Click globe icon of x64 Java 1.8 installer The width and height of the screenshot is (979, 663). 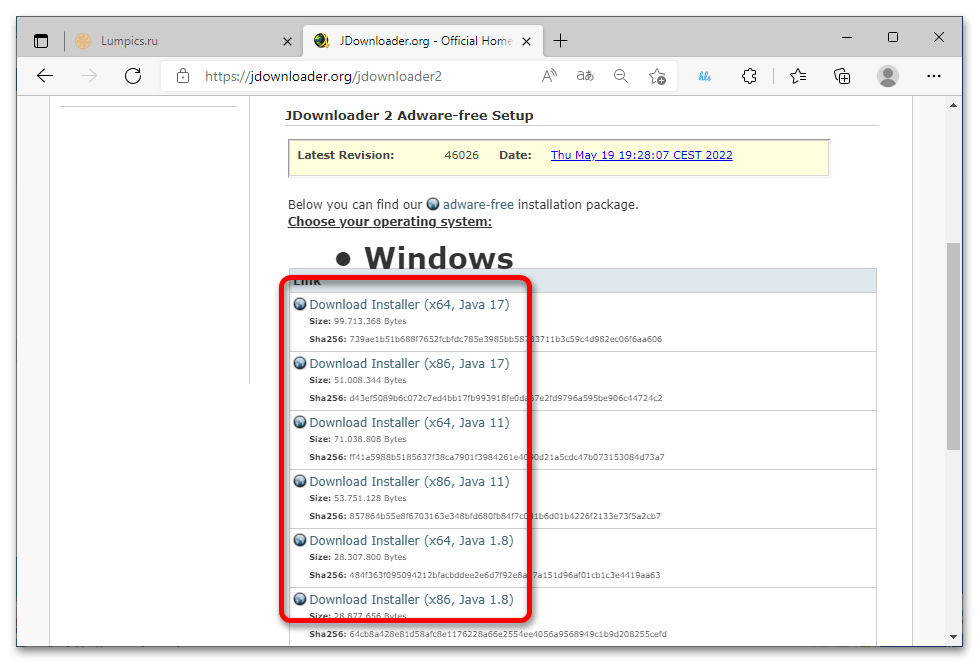pos(300,540)
